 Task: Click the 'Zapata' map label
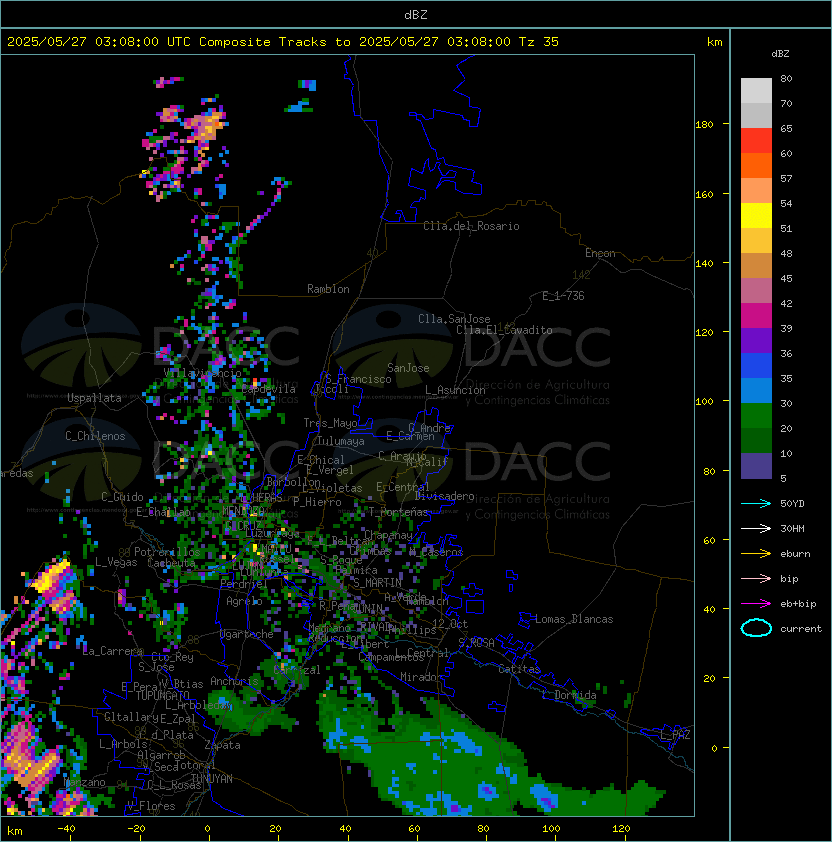pyautogui.click(x=222, y=745)
